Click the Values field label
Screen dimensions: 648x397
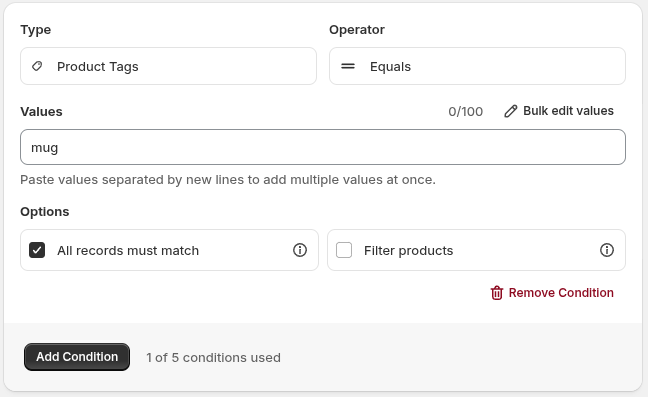click(41, 112)
